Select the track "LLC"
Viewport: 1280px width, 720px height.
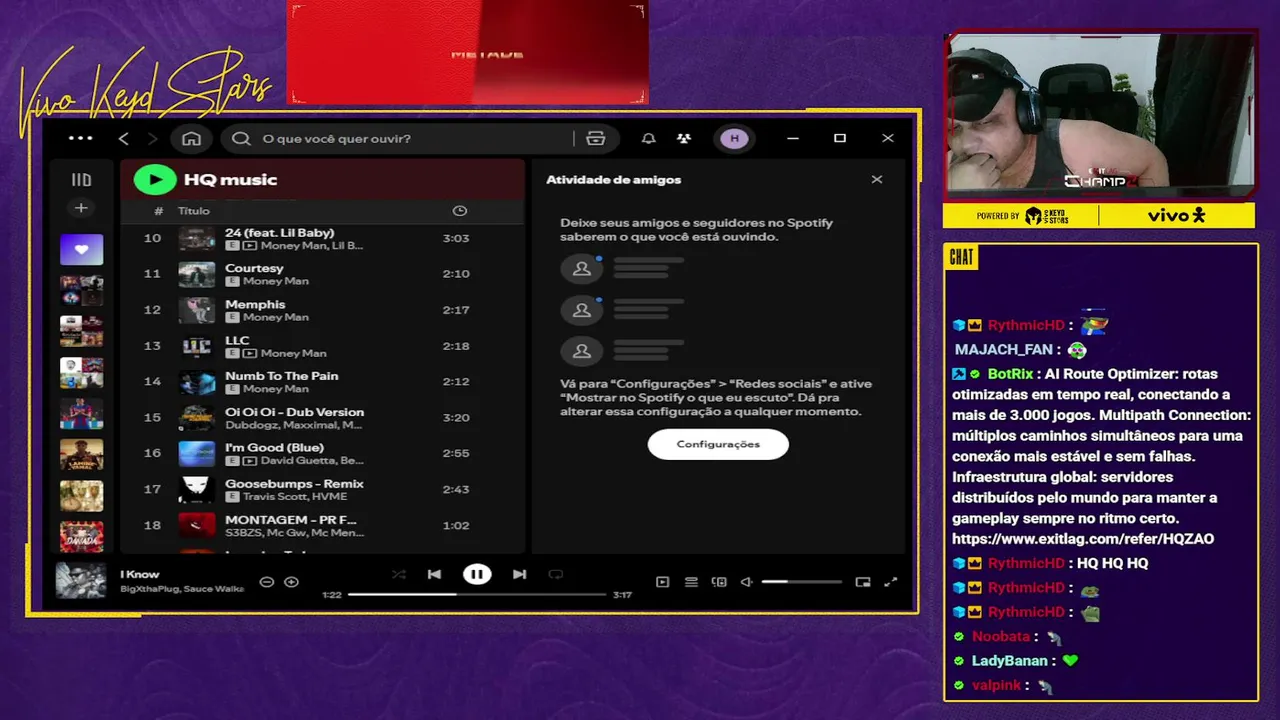click(x=322, y=346)
